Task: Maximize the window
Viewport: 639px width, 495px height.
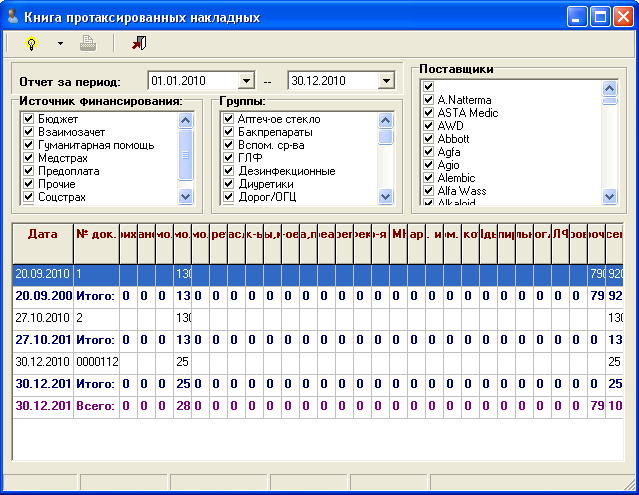Action: [x=601, y=17]
